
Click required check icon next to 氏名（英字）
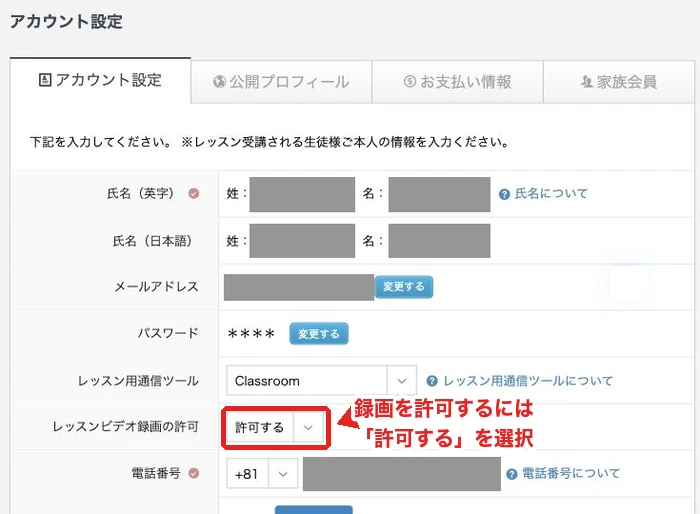pyautogui.click(x=194, y=193)
